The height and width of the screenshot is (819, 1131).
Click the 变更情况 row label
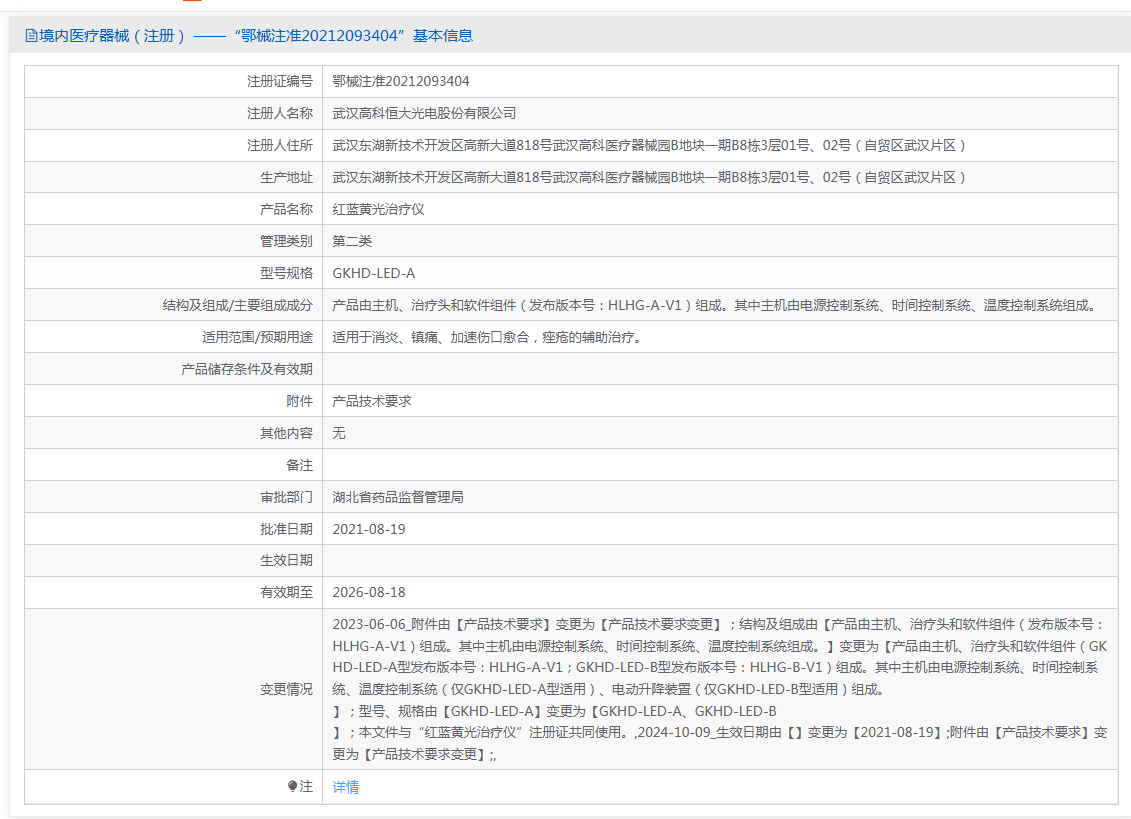pyautogui.click(x=286, y=689)
